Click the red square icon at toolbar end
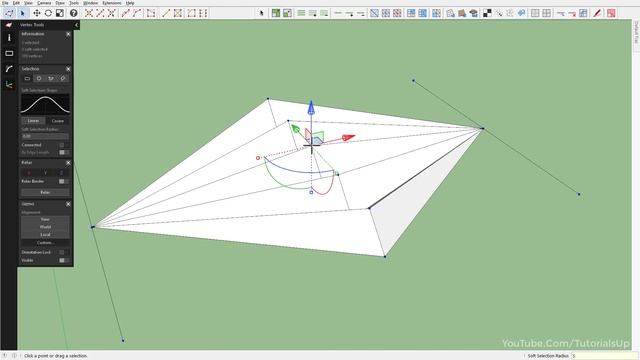The image size is (640, 360). 611,13
